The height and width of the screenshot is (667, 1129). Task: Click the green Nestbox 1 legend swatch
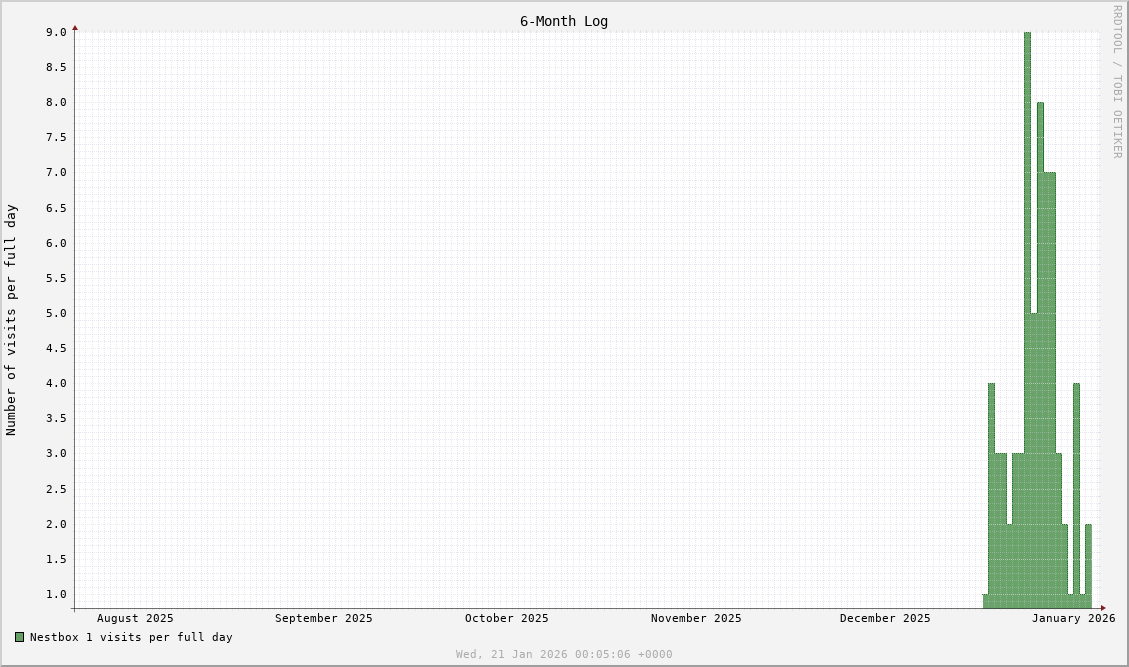[19, 637]
